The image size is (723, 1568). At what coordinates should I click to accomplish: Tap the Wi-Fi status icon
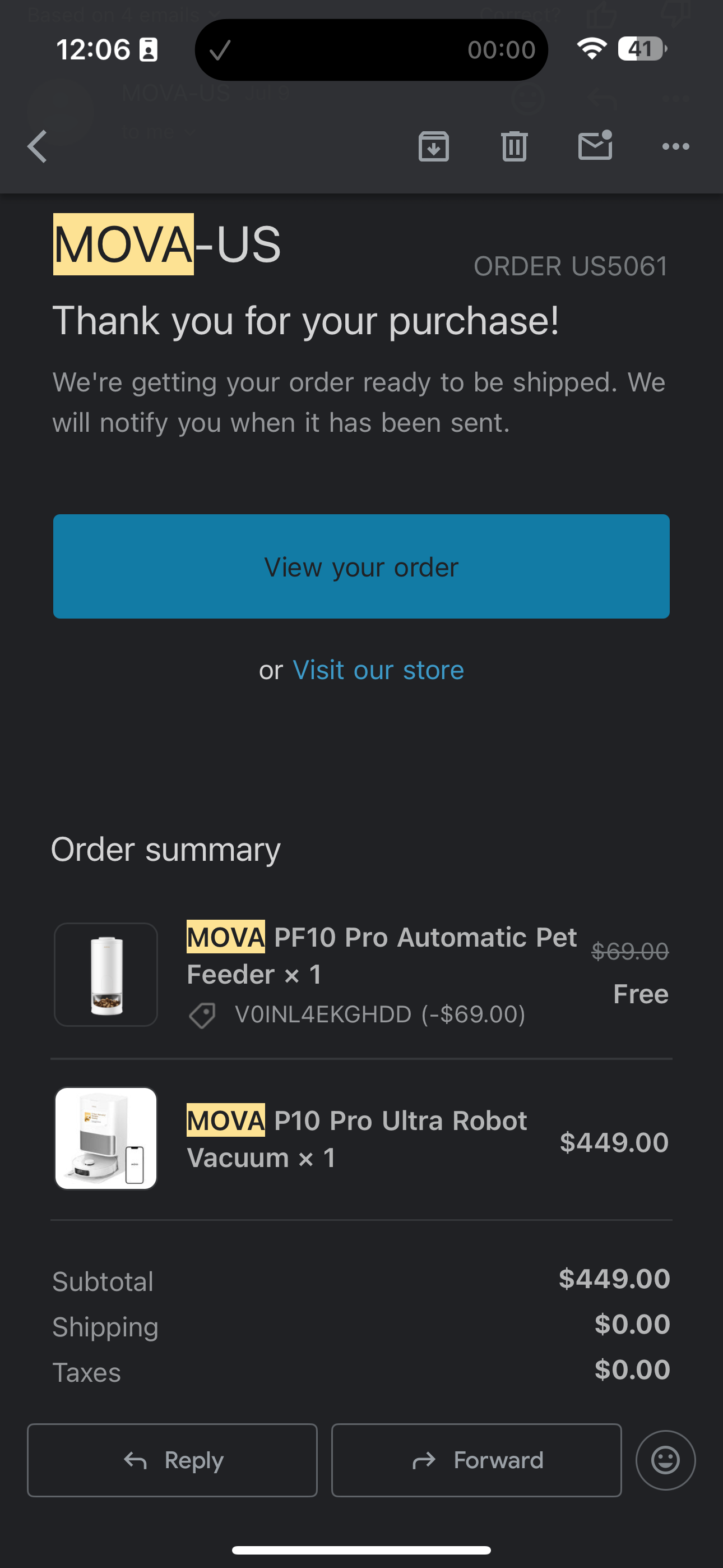tap(591, 49)
